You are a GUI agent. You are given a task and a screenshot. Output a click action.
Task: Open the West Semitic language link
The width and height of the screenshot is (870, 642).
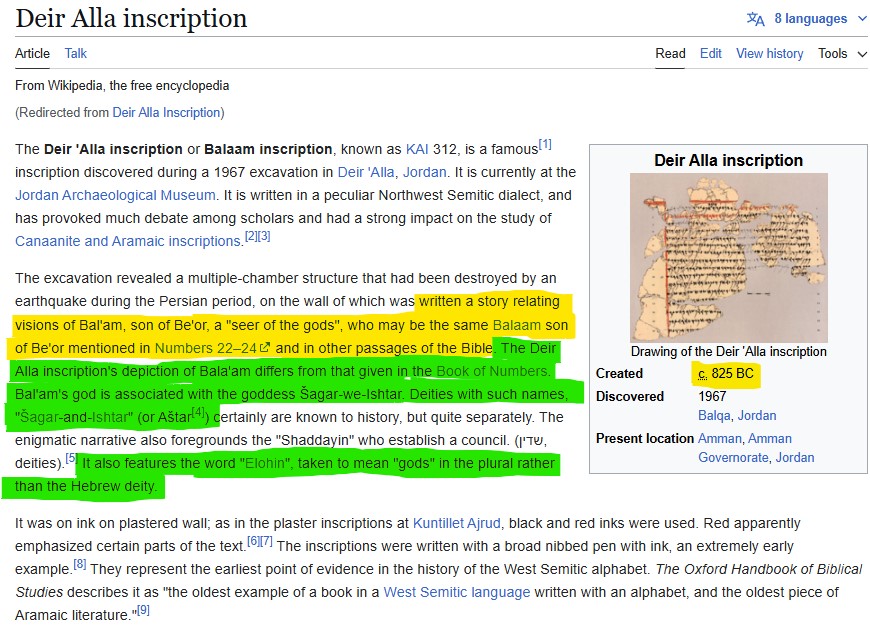point(457,592)
